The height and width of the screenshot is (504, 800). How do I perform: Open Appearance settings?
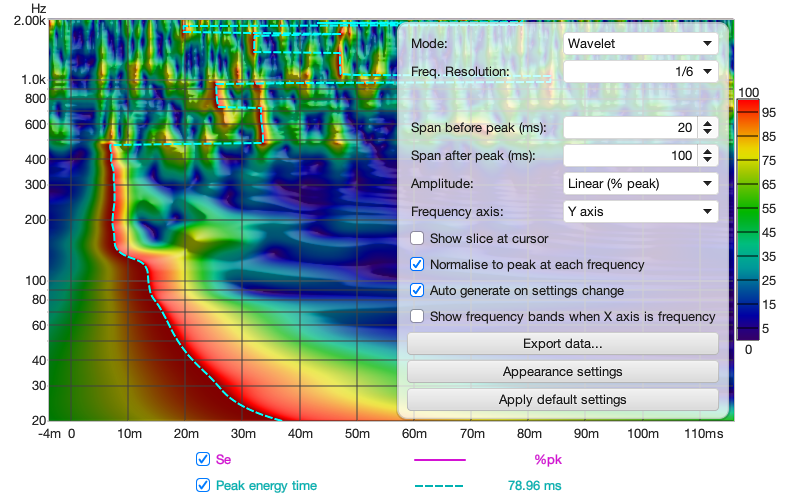click(563, 372)
